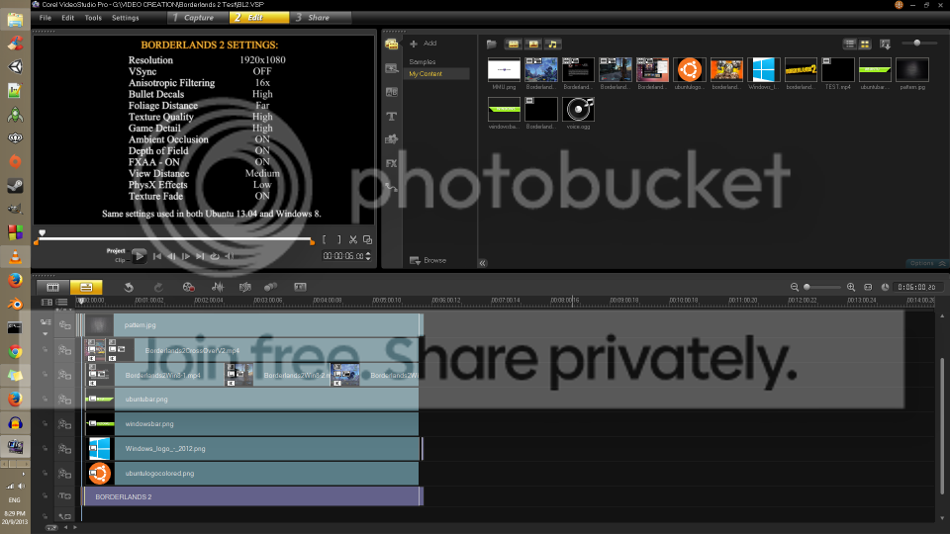Toggle photo files filter in library

click(533, 44)
